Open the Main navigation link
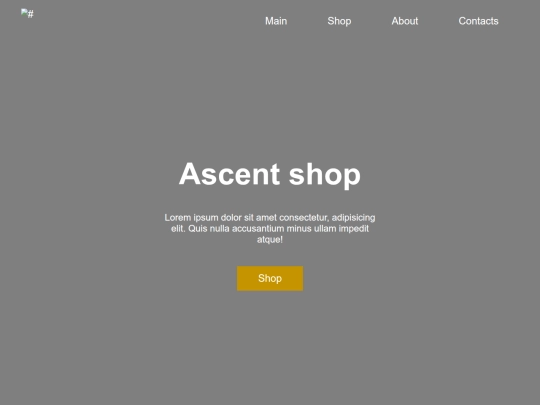 276,21
